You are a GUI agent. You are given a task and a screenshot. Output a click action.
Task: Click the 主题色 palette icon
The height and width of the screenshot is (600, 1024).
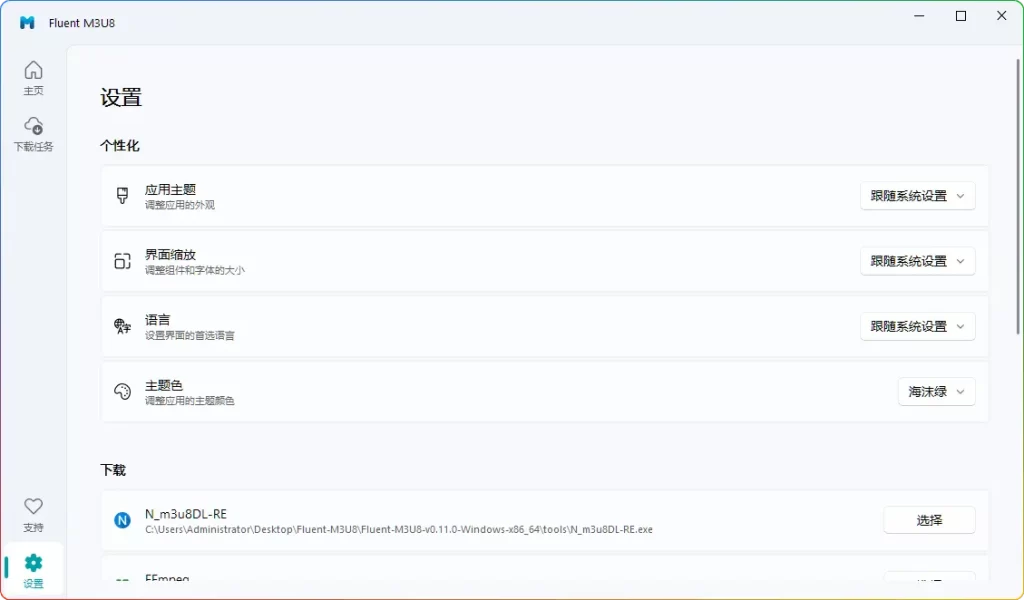[x=122, y=391]
